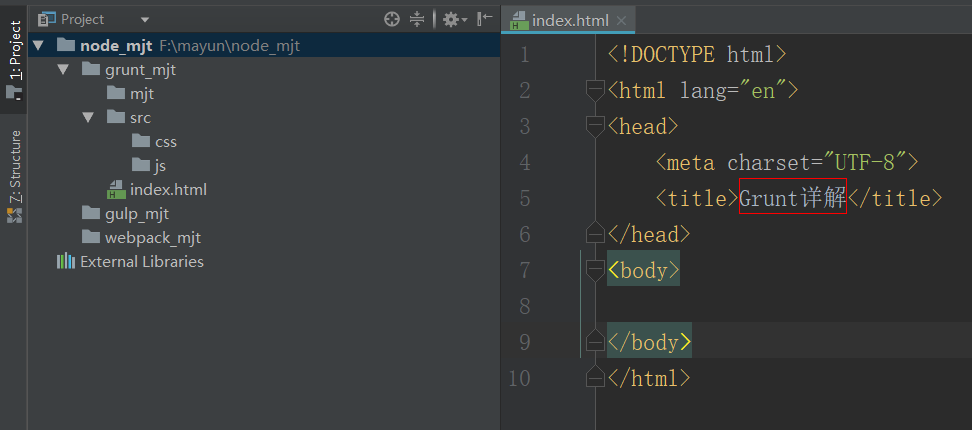Toggle code folding at html tag line 2
The height and width of the screenshot is (430, 972).
595,91
